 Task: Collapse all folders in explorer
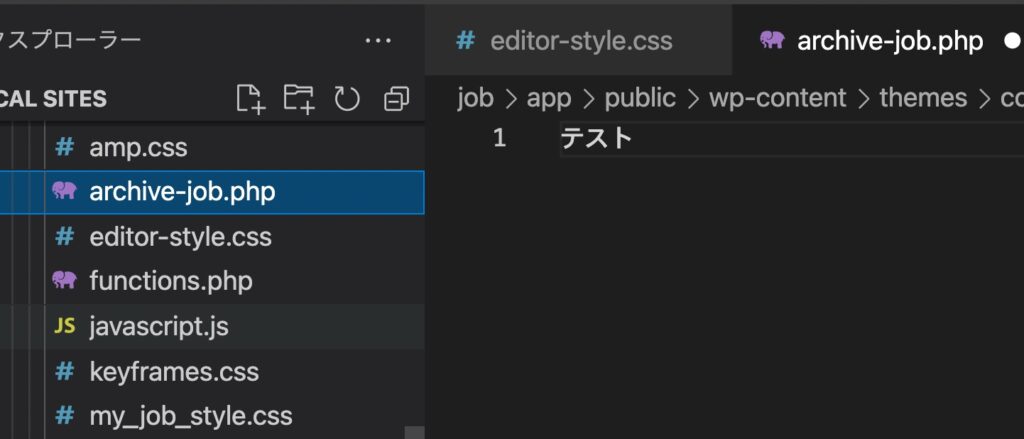coord(396,98)
